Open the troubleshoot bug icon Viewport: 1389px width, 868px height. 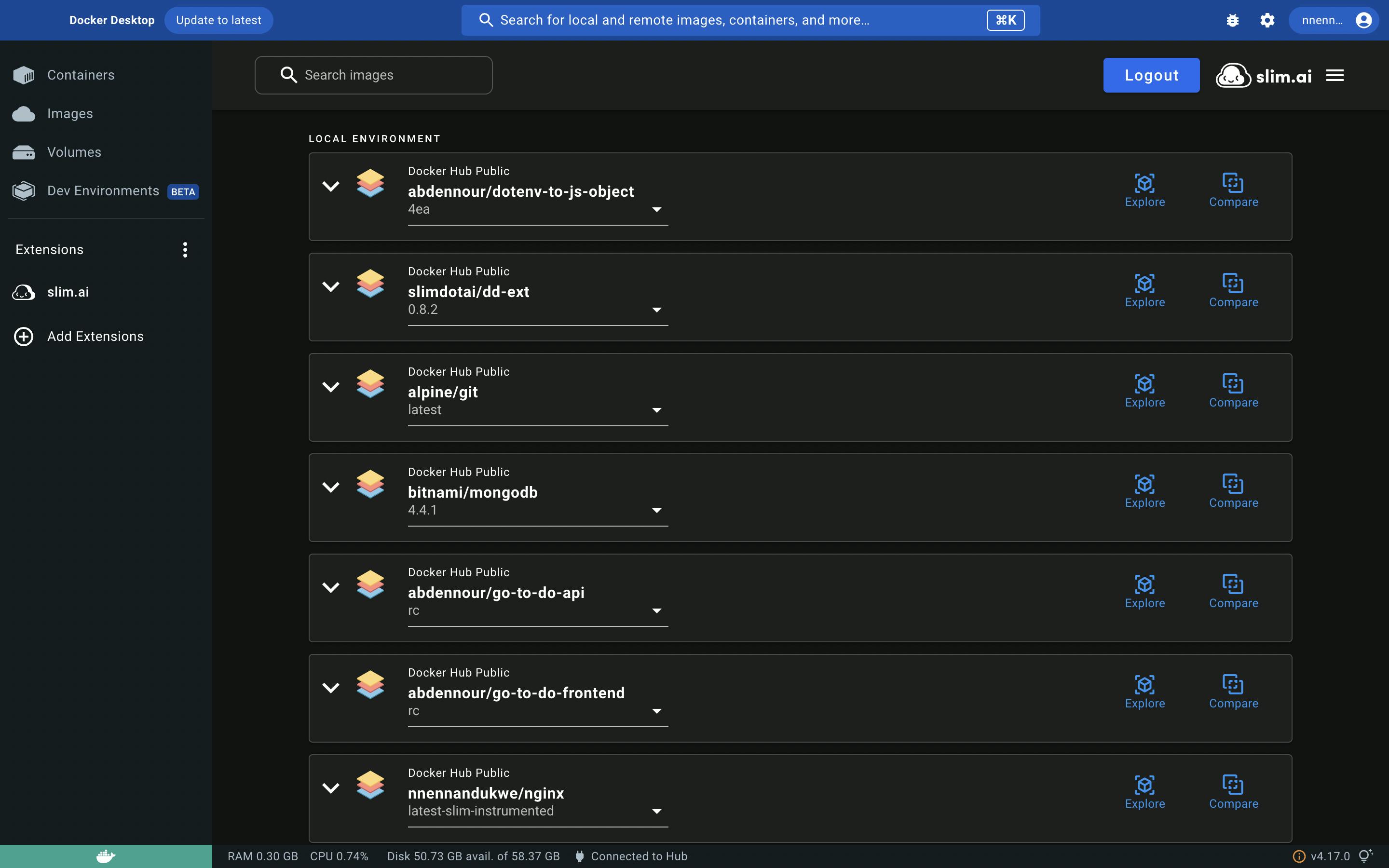pos(1232,20)
